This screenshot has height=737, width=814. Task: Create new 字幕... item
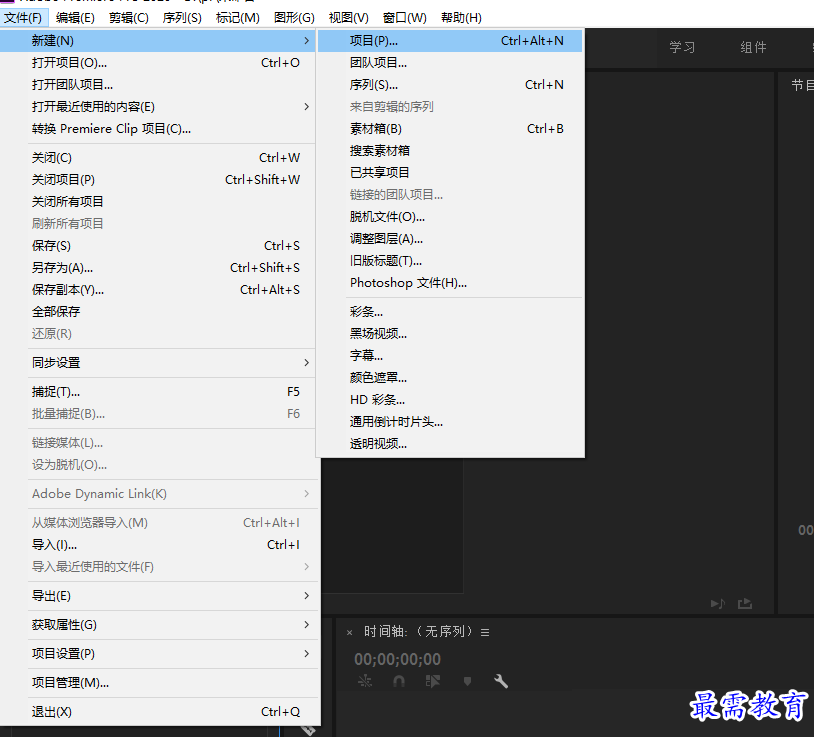[450, 356]
